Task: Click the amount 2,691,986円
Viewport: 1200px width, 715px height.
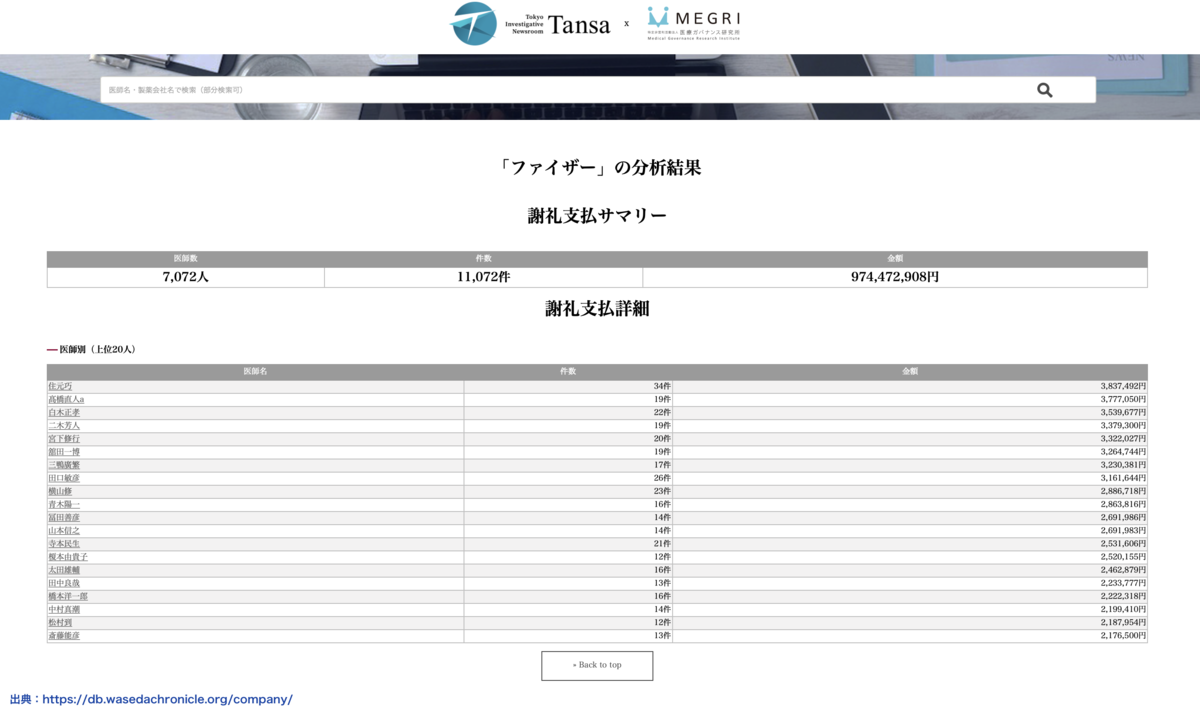Action: pyautogui.click(x=1123, y=517)
